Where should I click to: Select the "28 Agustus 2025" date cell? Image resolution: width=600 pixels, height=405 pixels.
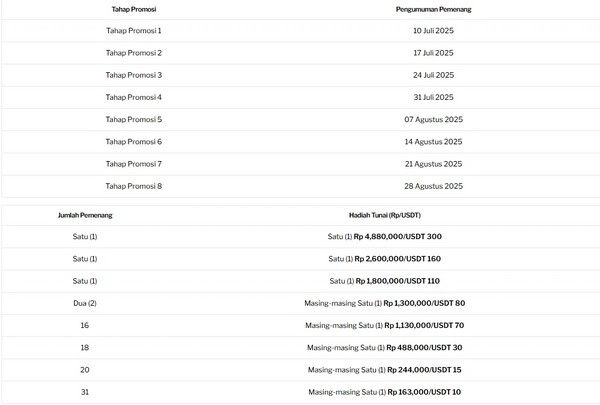[x=433, y=186]
